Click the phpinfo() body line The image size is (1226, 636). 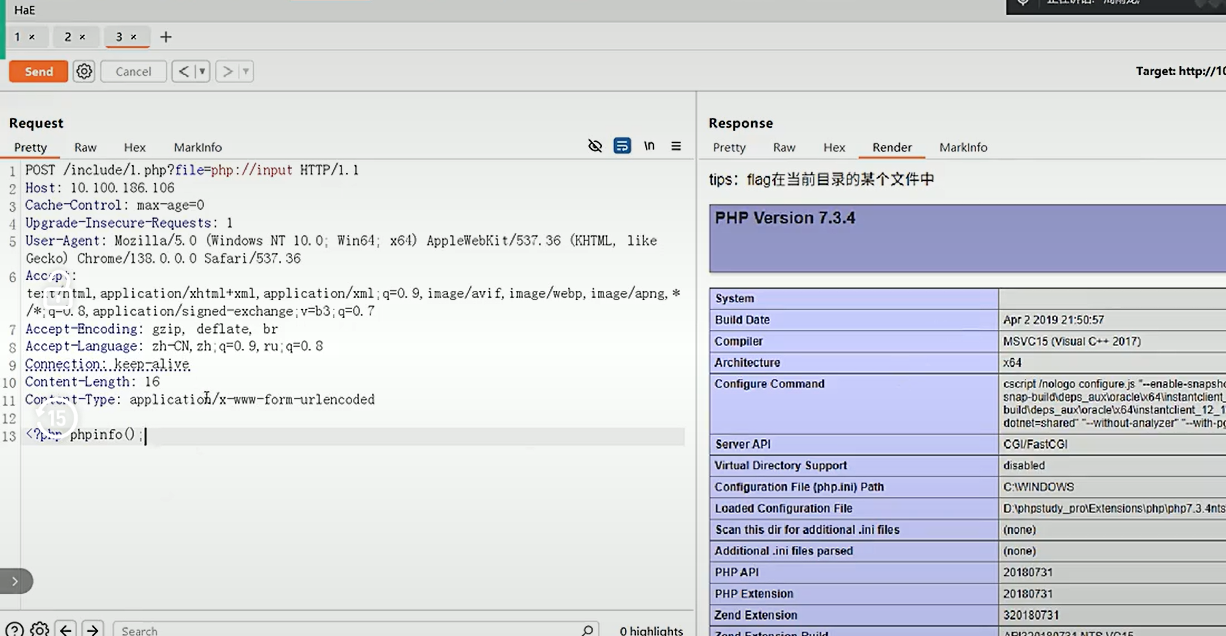pos(85,435)
